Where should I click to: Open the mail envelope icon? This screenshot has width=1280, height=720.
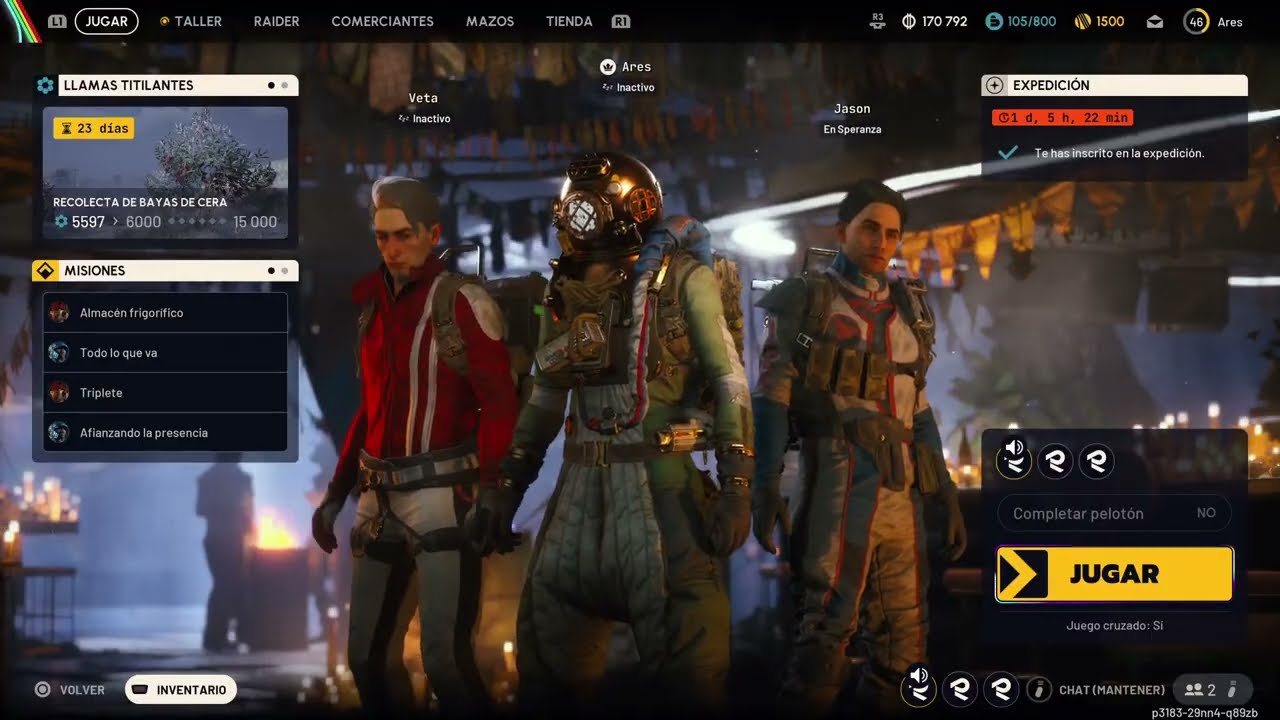tap(1155, 21)
